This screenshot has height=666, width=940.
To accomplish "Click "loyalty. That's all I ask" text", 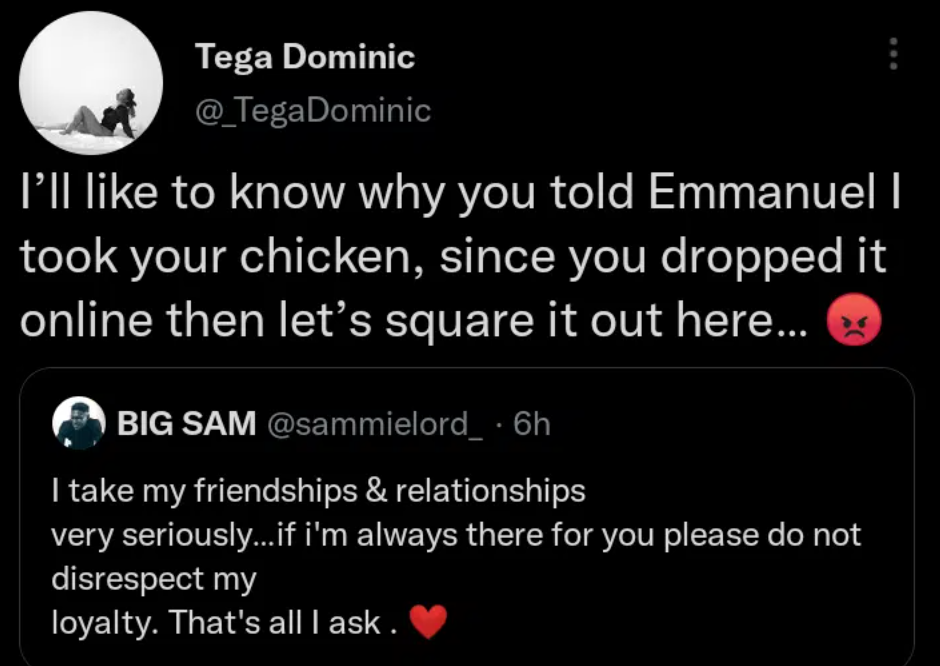I will pos(216,623).
